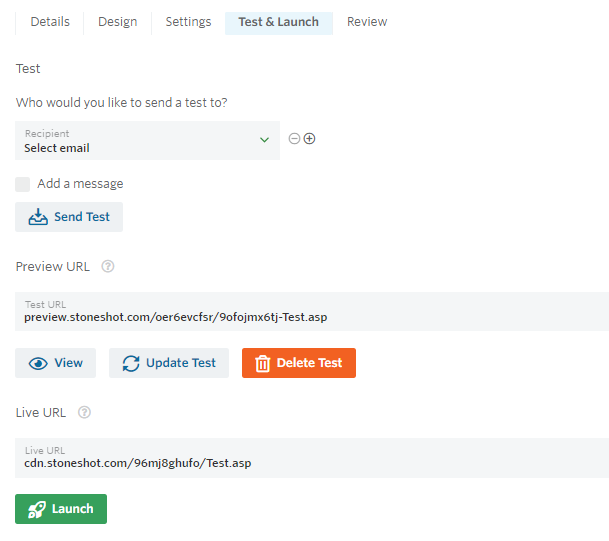
Task: Switch to the Design tab
Action: (x=118, y=22)
